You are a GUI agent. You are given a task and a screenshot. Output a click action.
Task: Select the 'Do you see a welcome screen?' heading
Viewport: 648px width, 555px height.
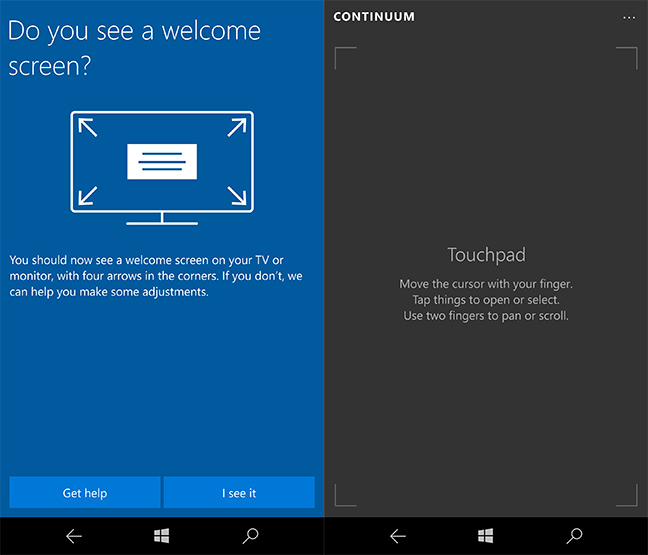tap(134, 48)
